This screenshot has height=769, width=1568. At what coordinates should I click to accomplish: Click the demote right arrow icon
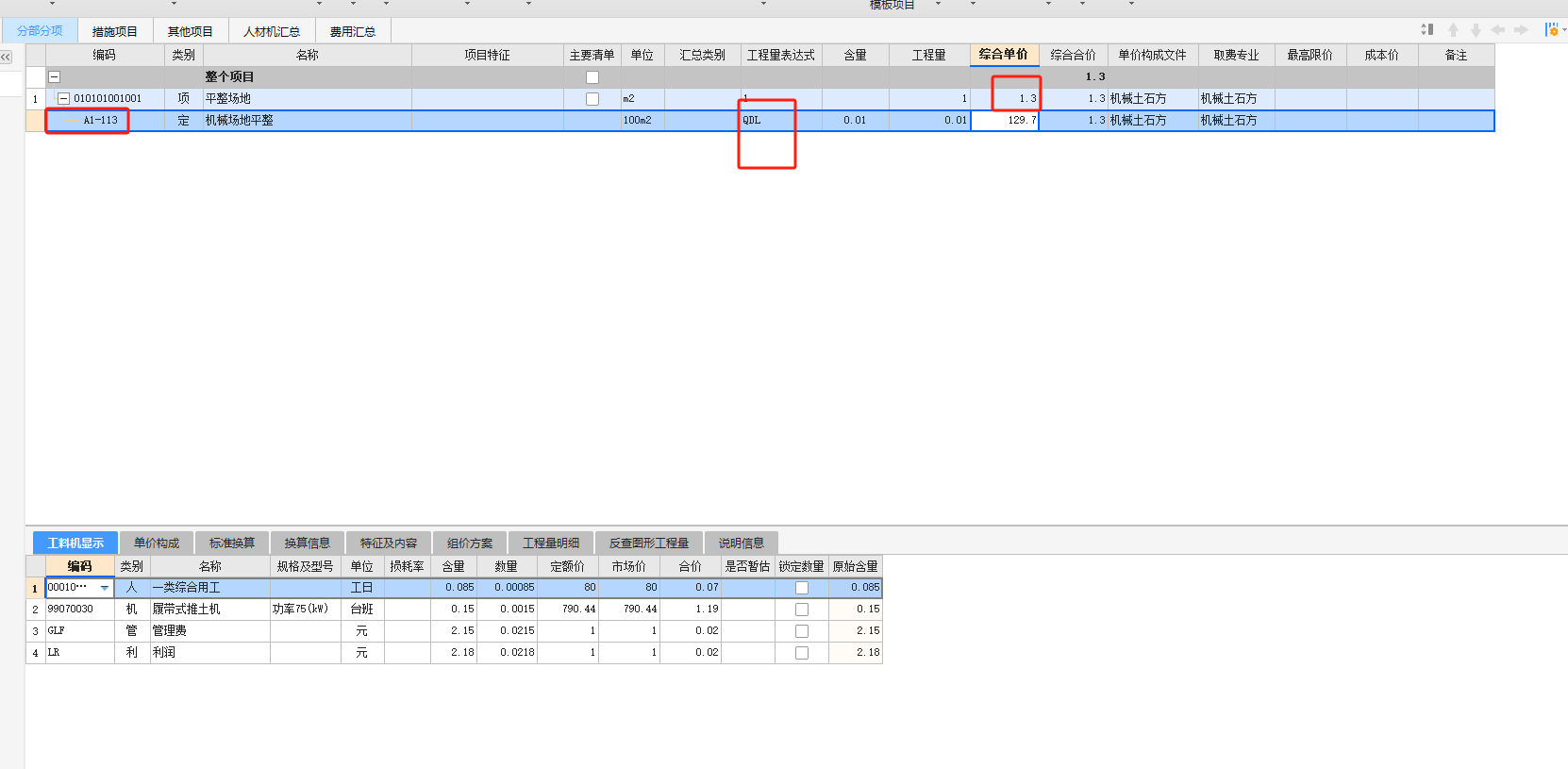click(1521, 30)
